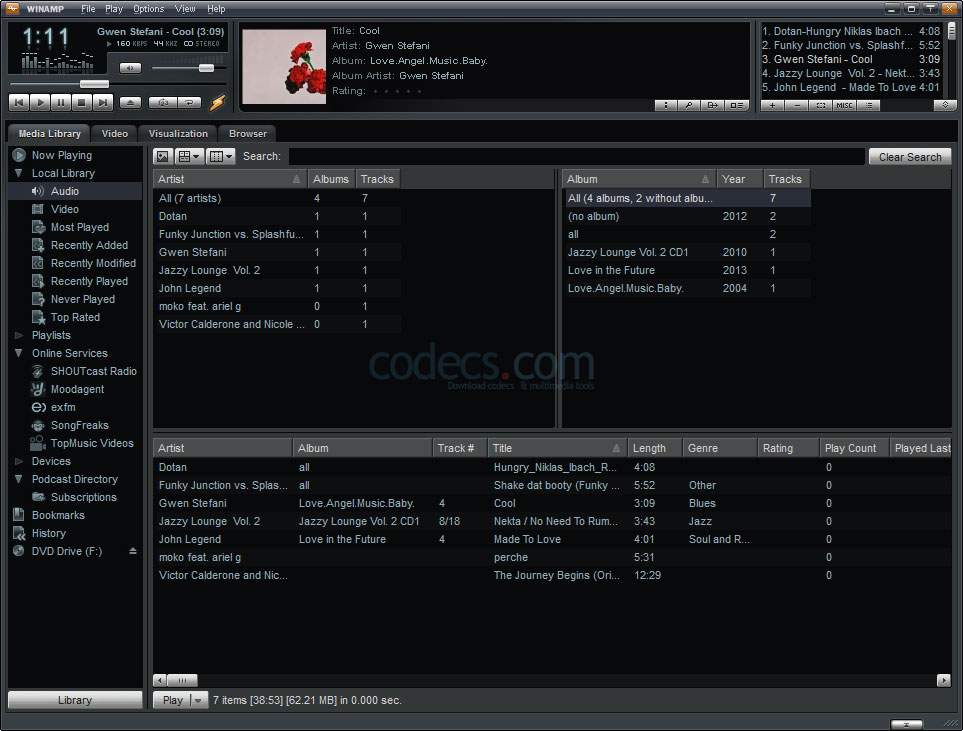The height and width of the screenshot is (731, 963).
Task: Open the view mode dropdown beside Search
Action: tap(189, 157)
